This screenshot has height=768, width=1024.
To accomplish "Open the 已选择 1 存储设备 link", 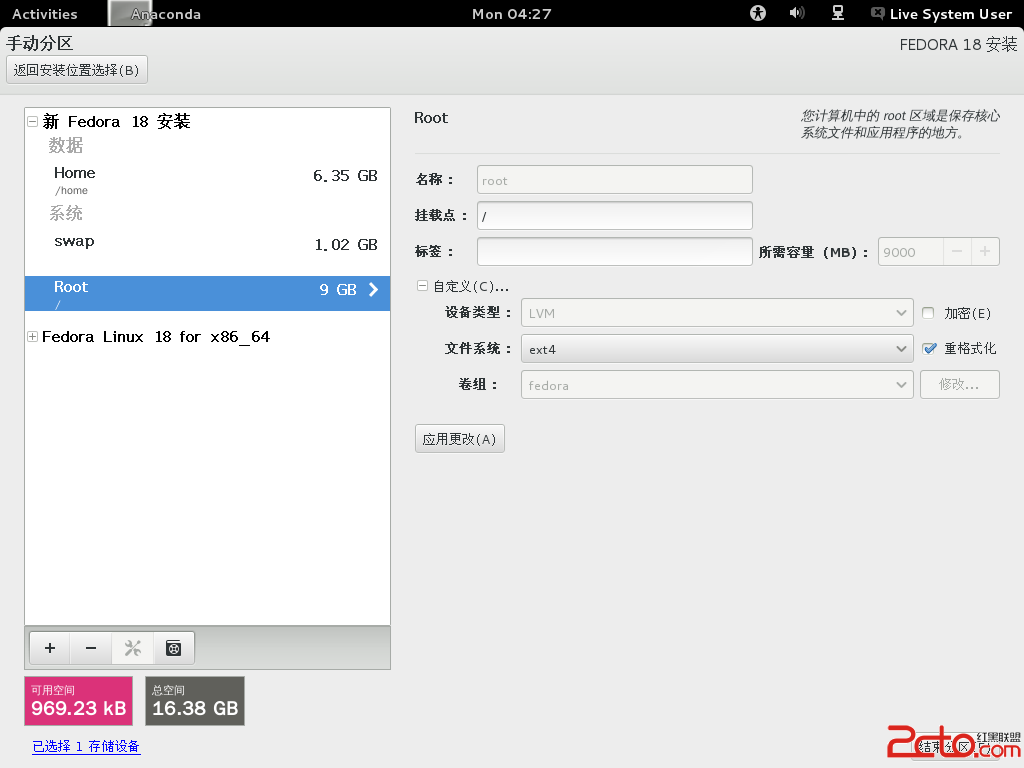I will point(86,746).
